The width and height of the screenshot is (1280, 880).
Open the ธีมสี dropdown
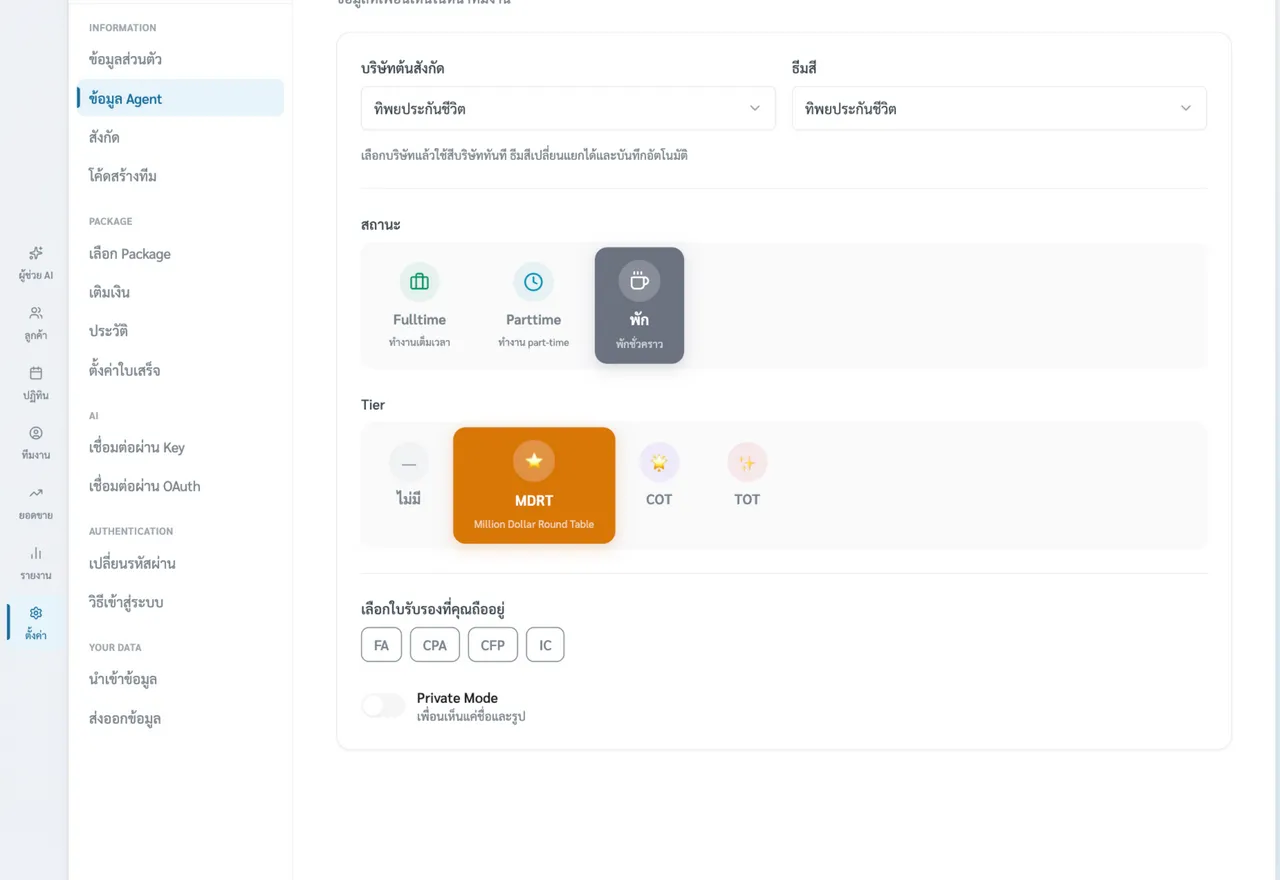pyautogui.click(x=999, y=108)
